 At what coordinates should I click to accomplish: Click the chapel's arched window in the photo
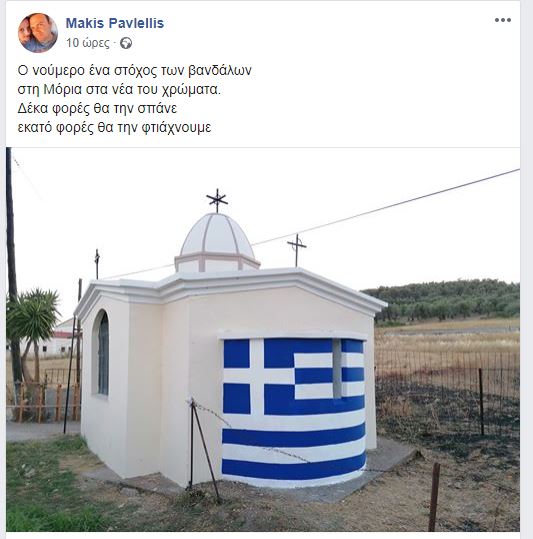[x=102, y=353]
